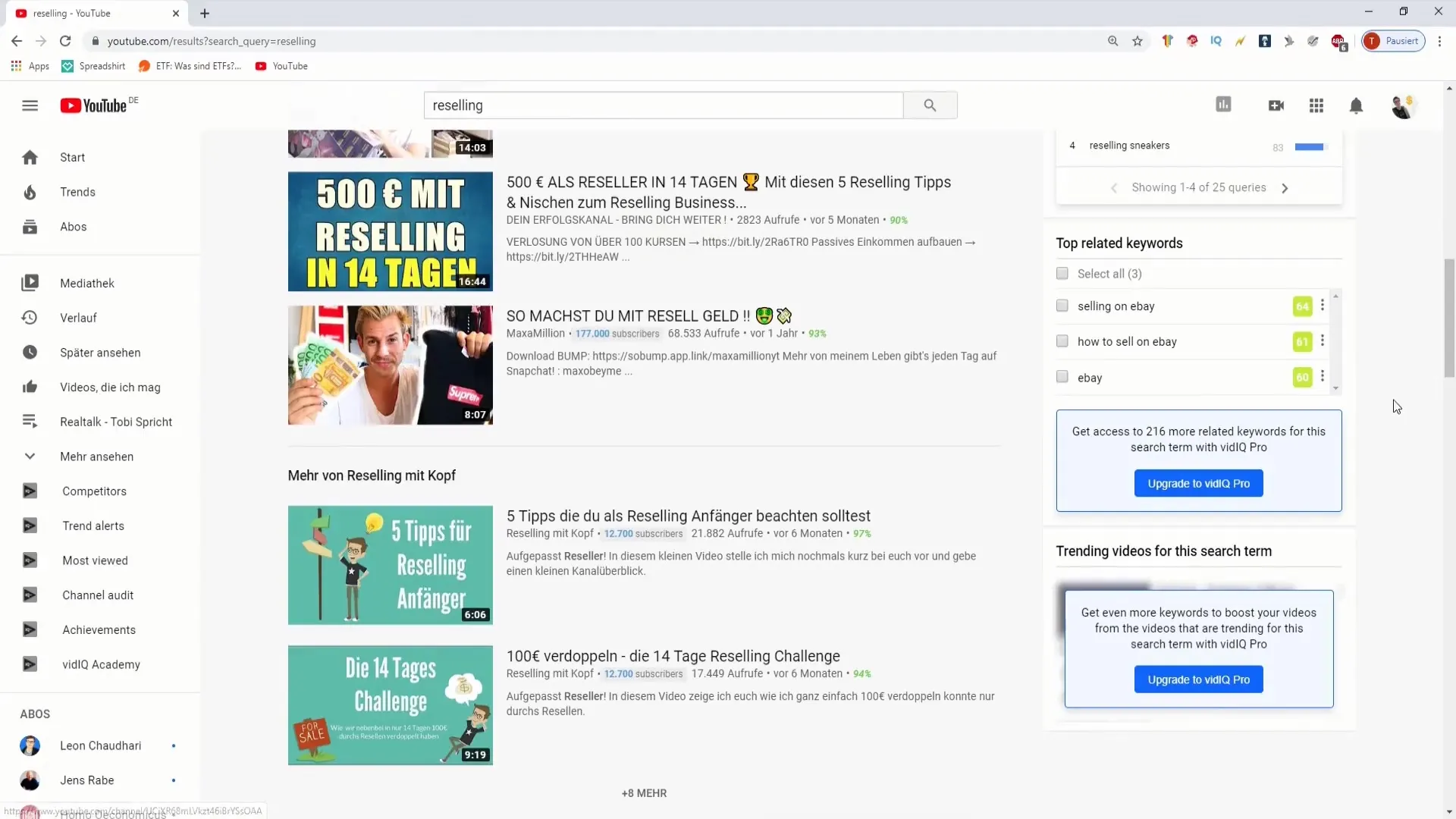1456x819 pixels.
Task: Tick the how to sell on ebay checkbox
Action: pos(1062,341)
